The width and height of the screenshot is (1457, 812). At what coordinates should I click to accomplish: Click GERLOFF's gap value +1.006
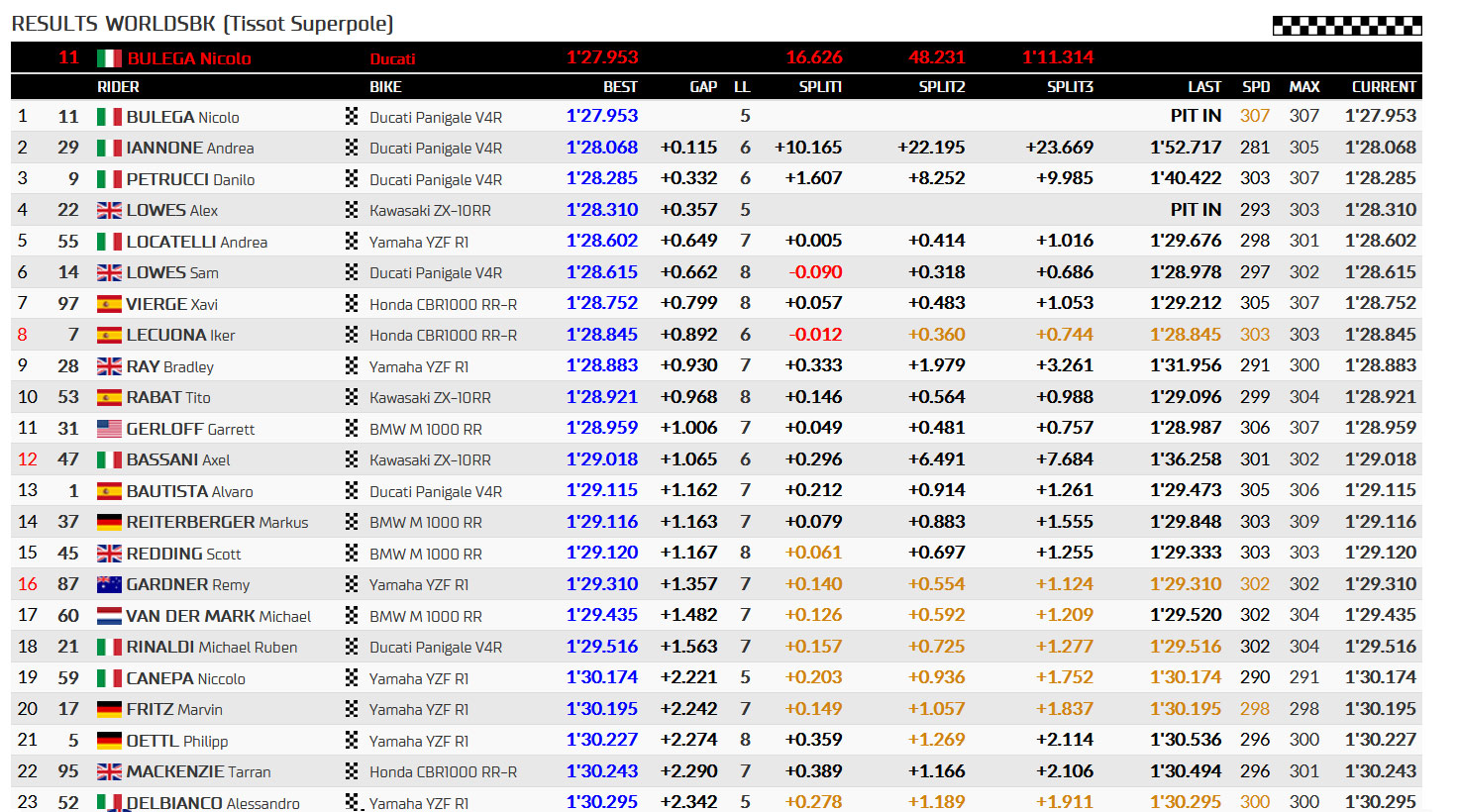point(688,428)
